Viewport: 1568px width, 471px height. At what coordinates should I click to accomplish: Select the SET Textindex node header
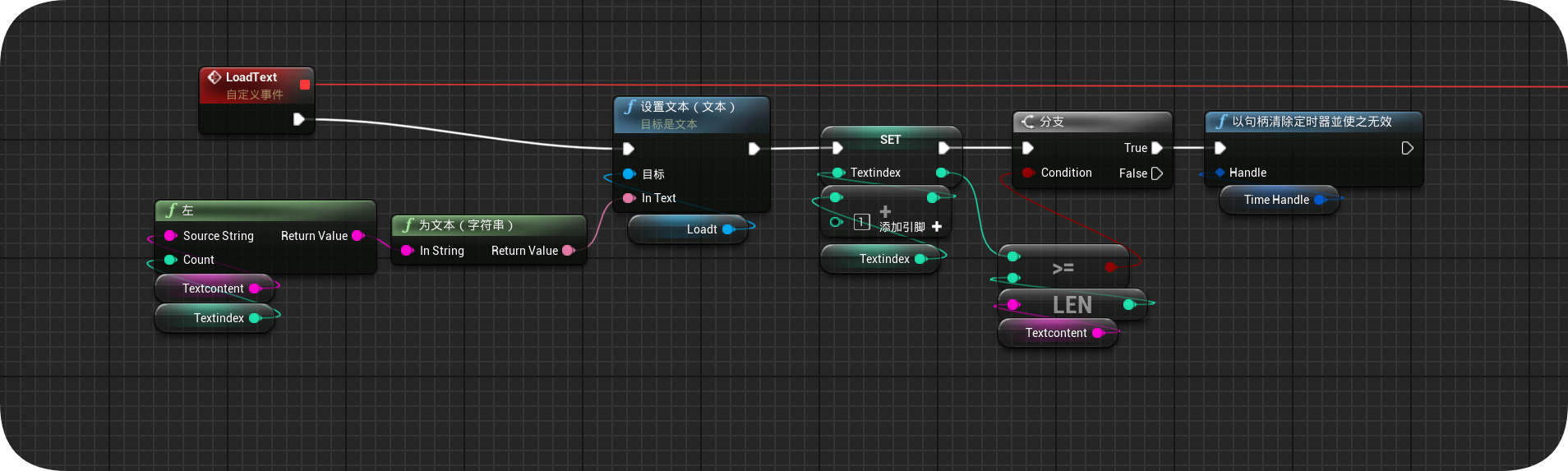891,140
